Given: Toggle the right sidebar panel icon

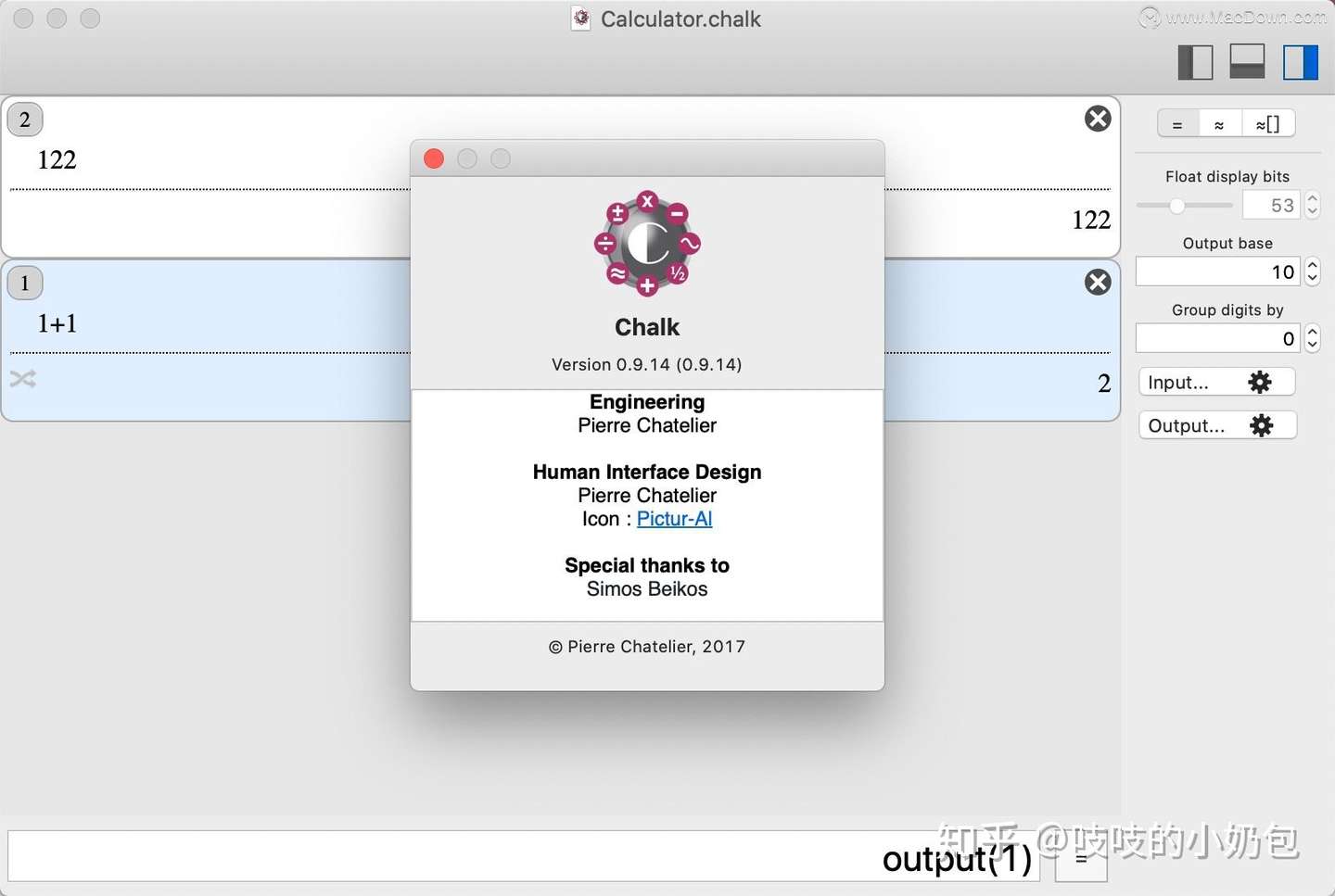Looking at the screenshot, I should pyautogui.click(x=1300, y=62).
